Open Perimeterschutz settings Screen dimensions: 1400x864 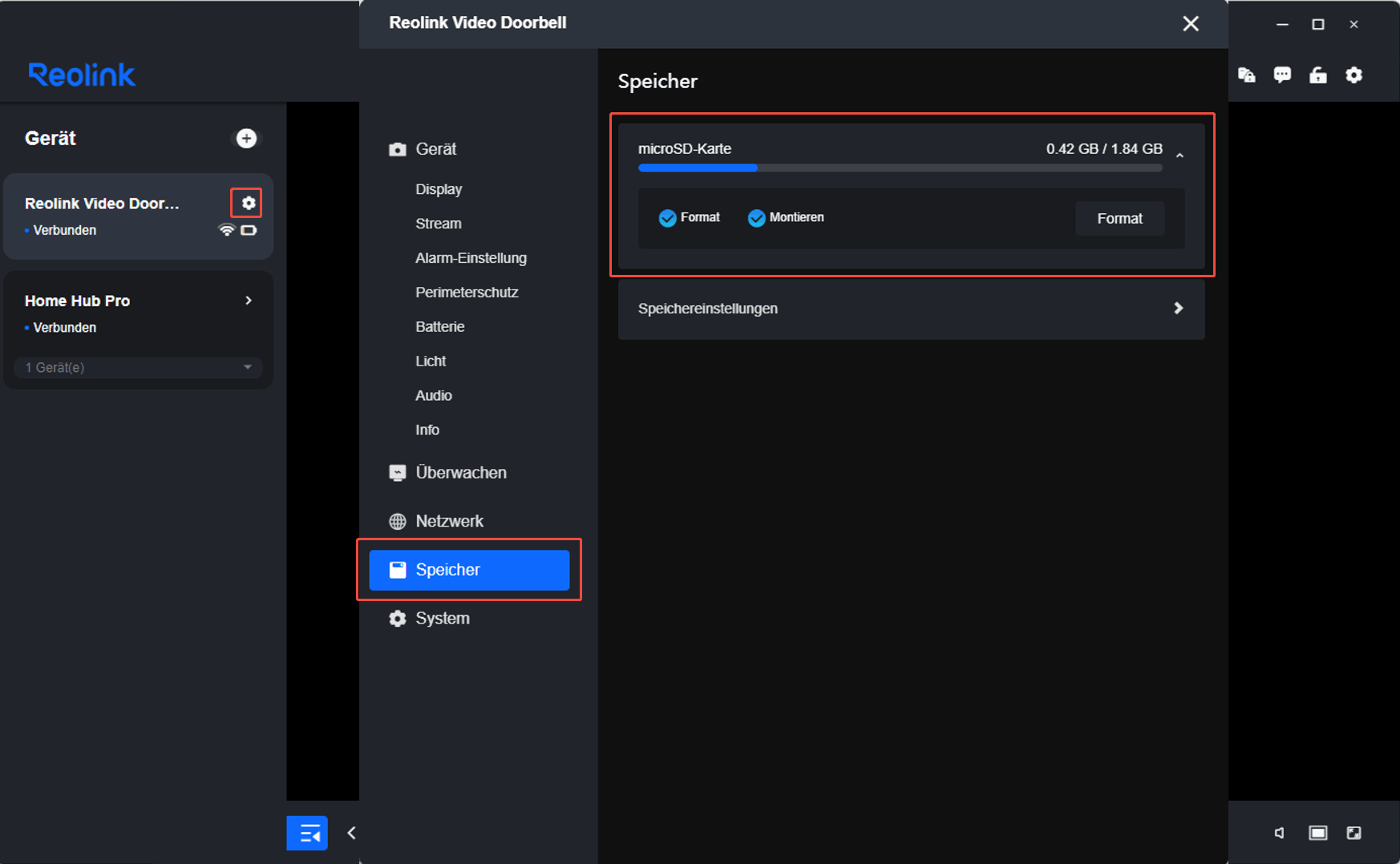tap(467, 293)
